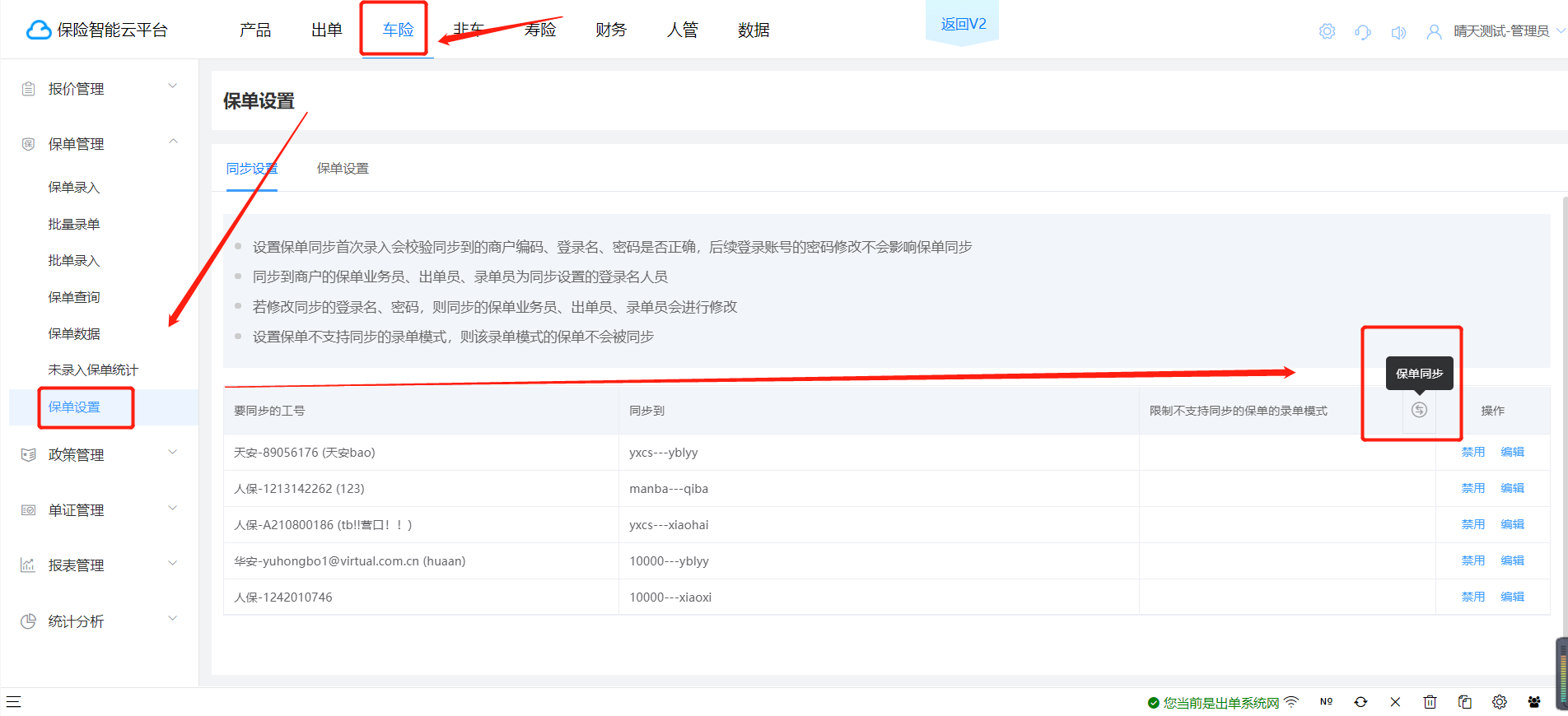The height and width of the screenshot is (716, 1568).
Task: Open the 出单 top menu
Action: click(x=327, y=30)
